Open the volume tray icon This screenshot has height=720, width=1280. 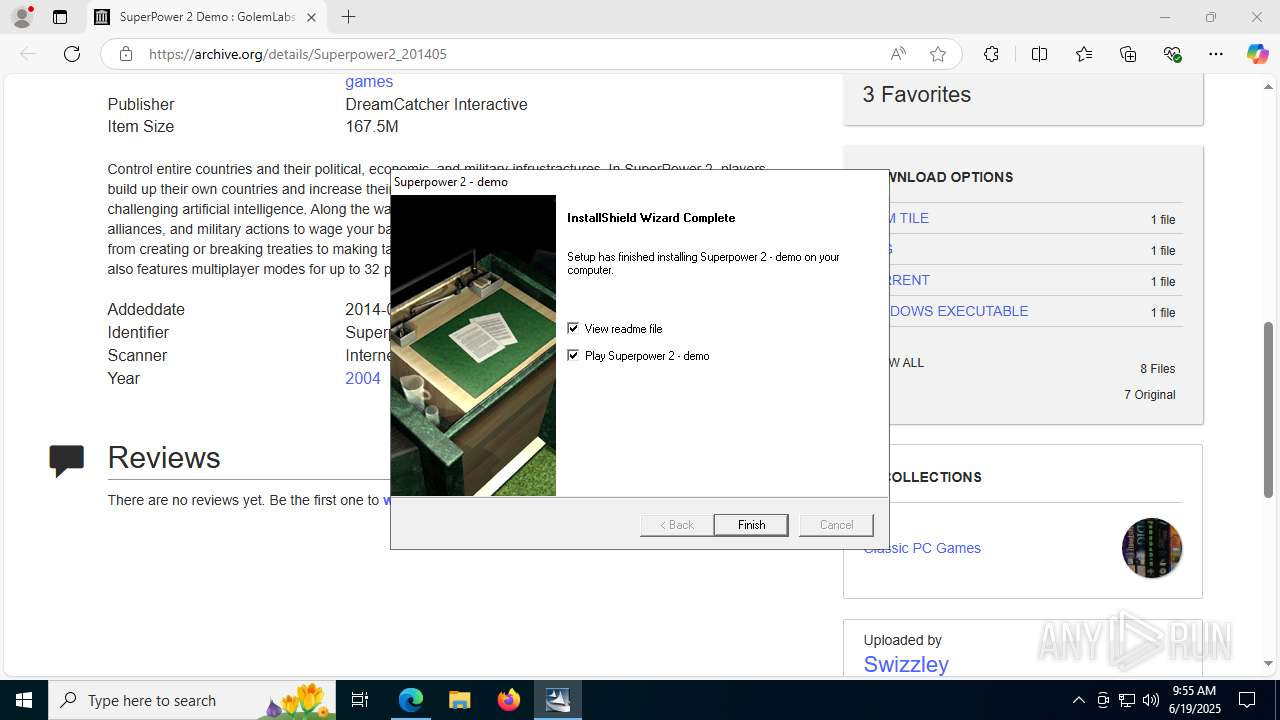[x=1151, y=700]
